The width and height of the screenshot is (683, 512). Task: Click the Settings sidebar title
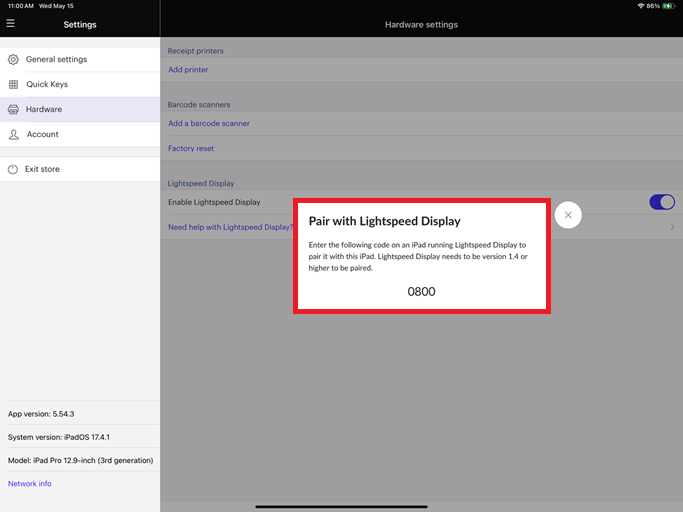click(80, 25)
